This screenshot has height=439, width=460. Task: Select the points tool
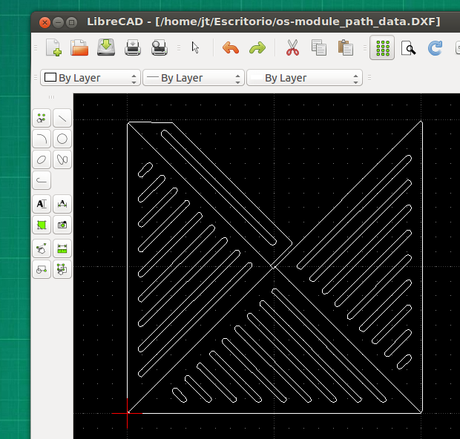coord(41,118)
